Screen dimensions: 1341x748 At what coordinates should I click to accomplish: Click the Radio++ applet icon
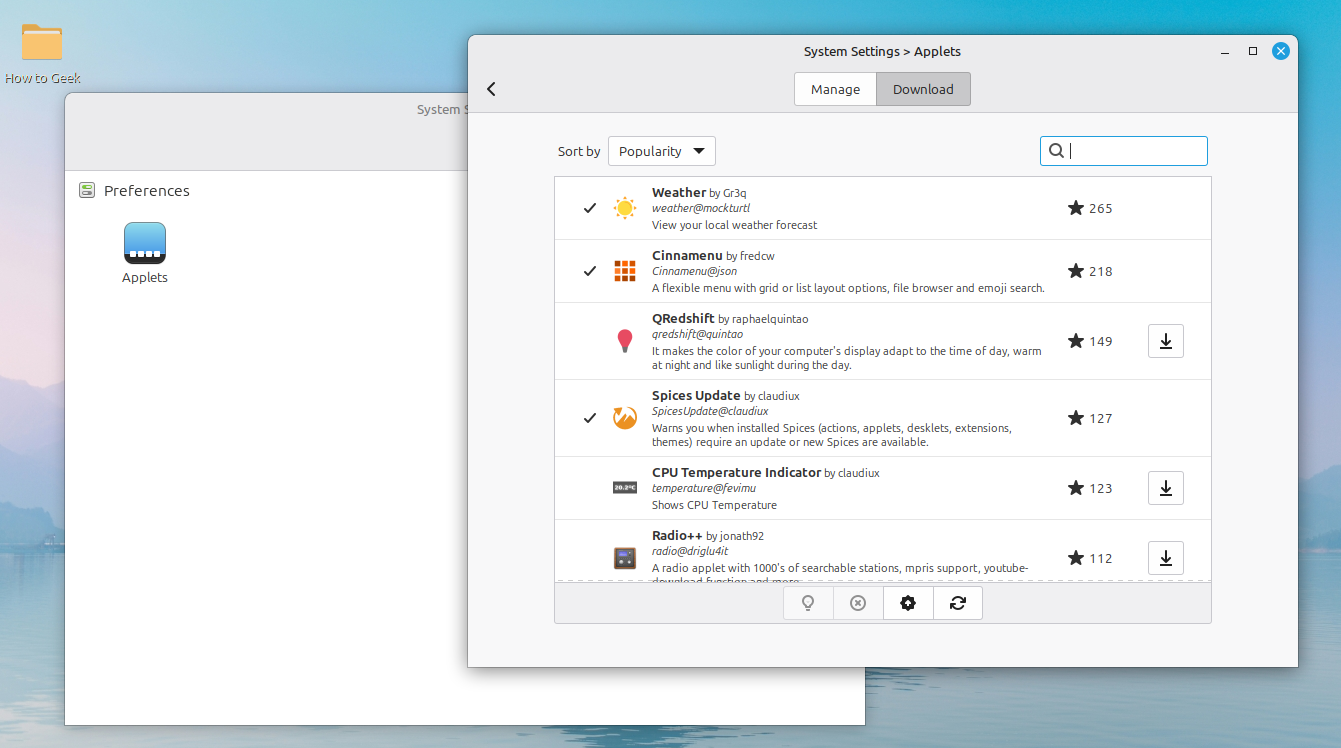(625, 558)
